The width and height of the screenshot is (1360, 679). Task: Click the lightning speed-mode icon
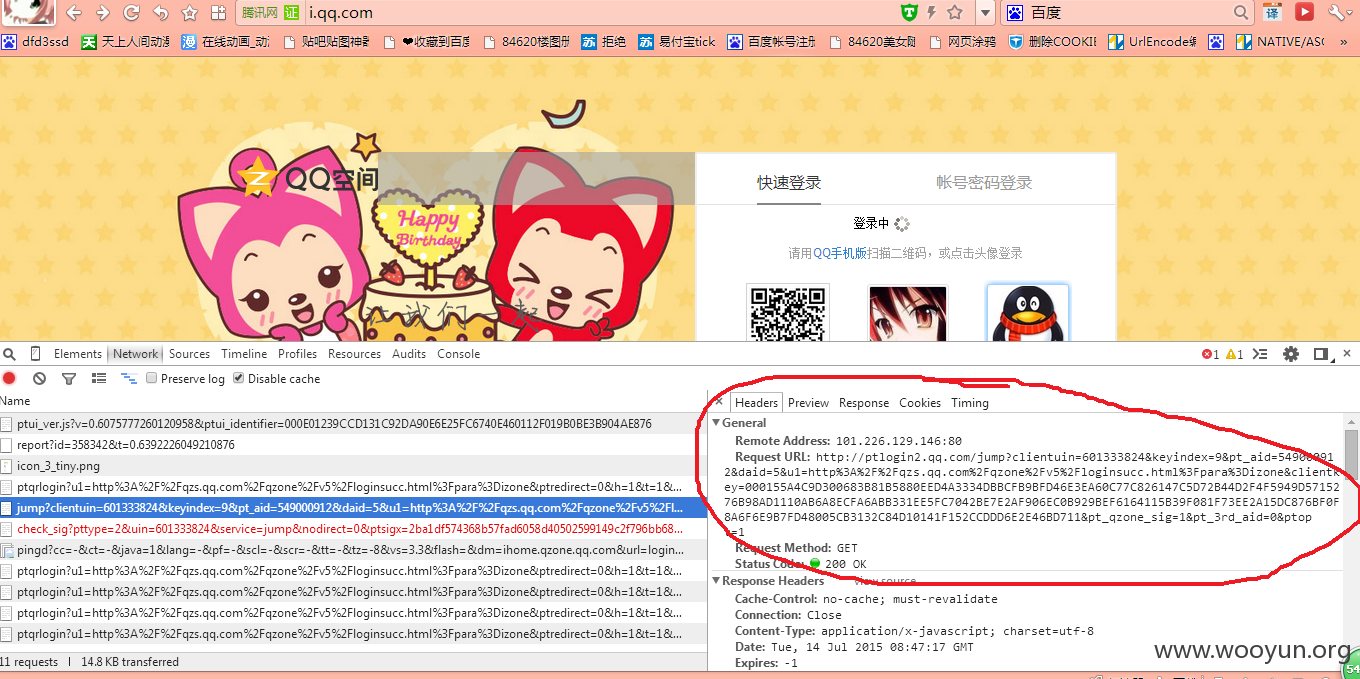tap(932, 13)
